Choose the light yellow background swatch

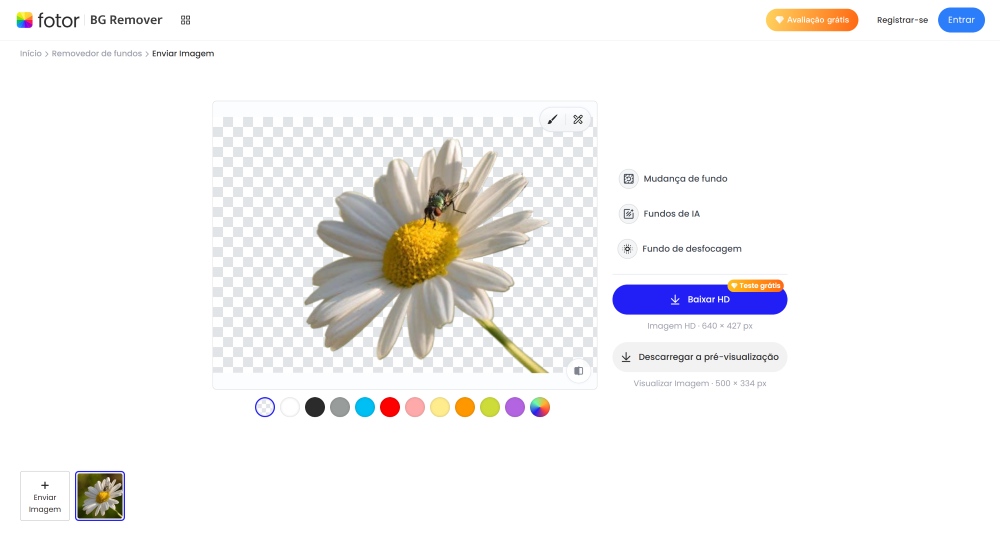(x=440, y=407)
